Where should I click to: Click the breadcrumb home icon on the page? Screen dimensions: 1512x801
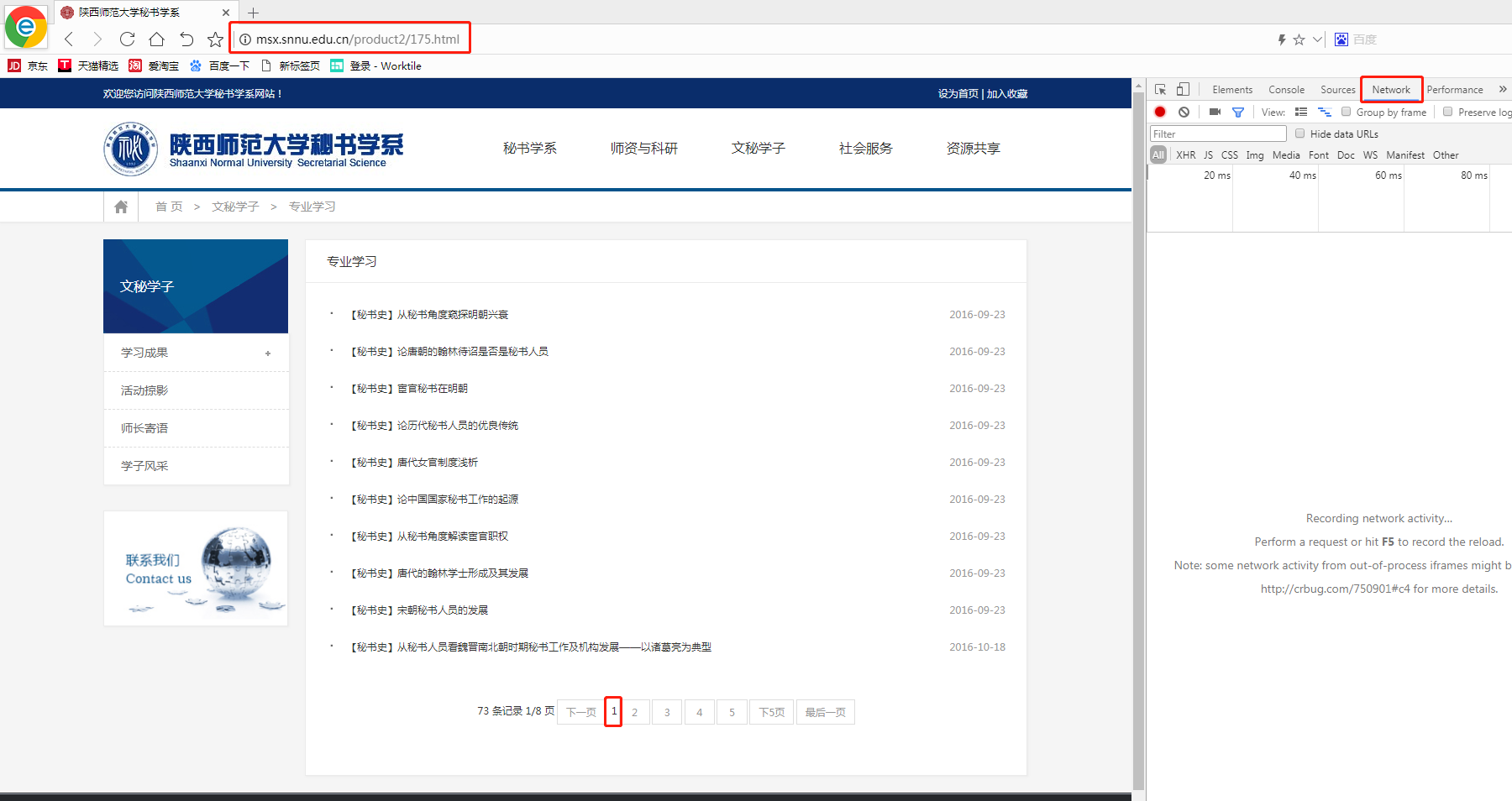point(121,207)
